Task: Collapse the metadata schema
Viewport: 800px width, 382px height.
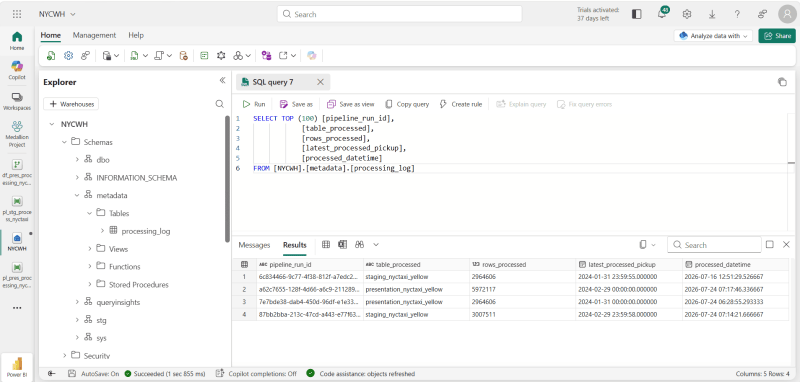Action: pos(77,195)
